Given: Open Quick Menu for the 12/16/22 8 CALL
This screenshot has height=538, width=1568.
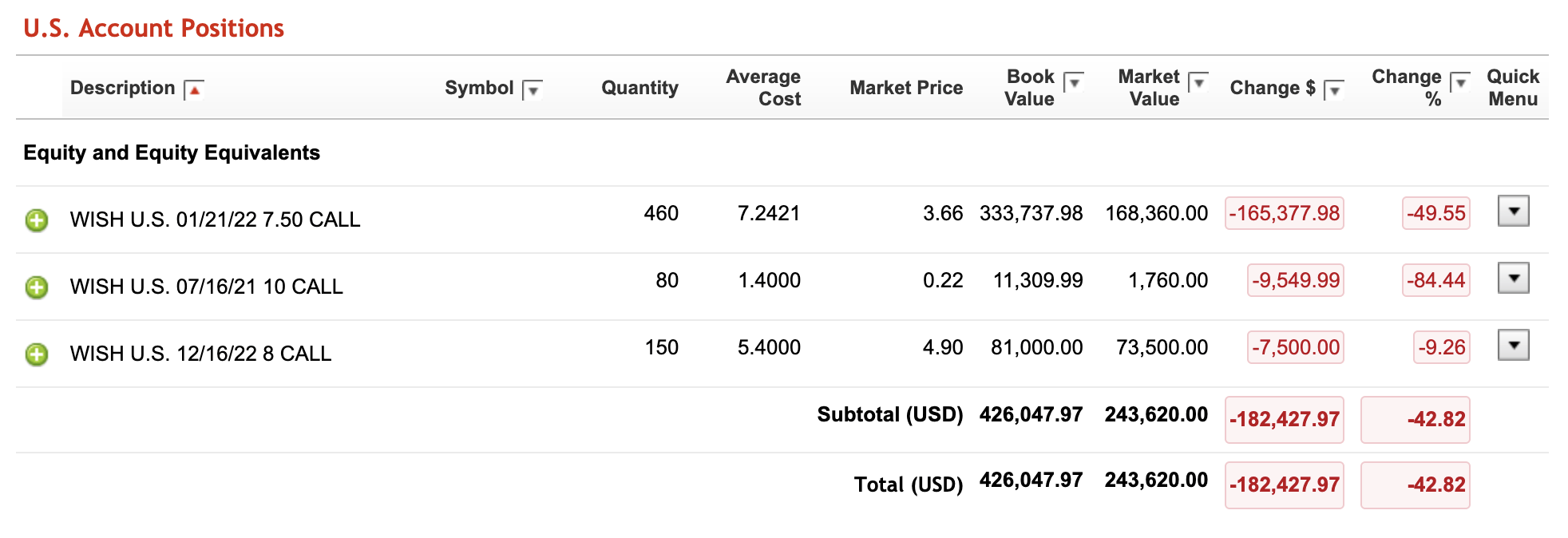Looking at the screenshot, I should 1513,346.
